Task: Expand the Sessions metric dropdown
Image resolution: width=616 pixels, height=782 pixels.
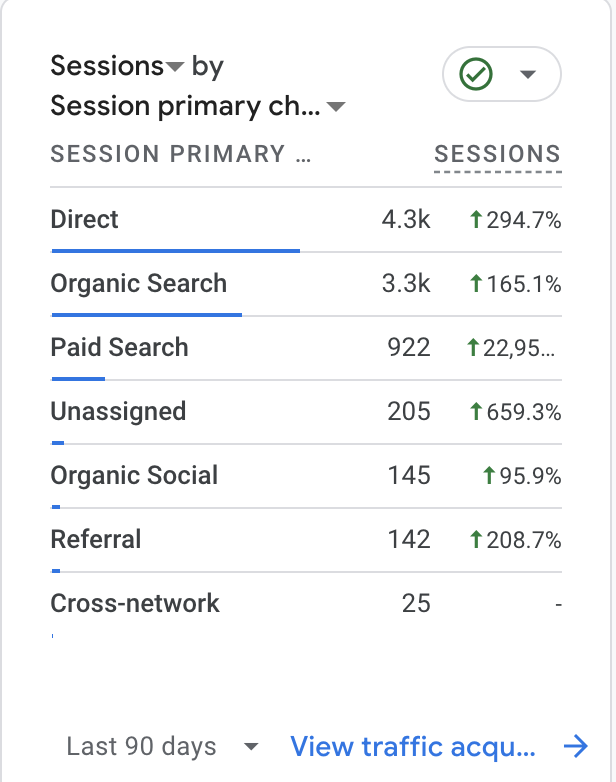Action: 174,67
